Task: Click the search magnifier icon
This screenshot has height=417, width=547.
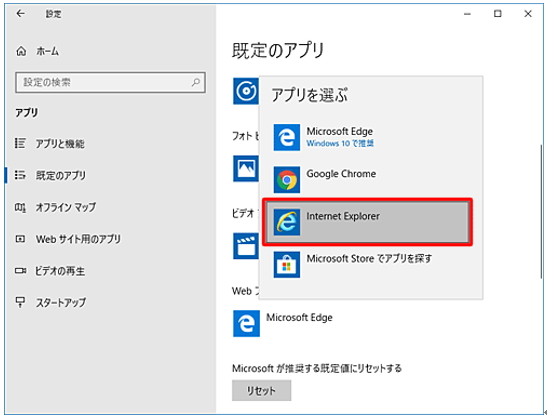Action: pos(196,82)
